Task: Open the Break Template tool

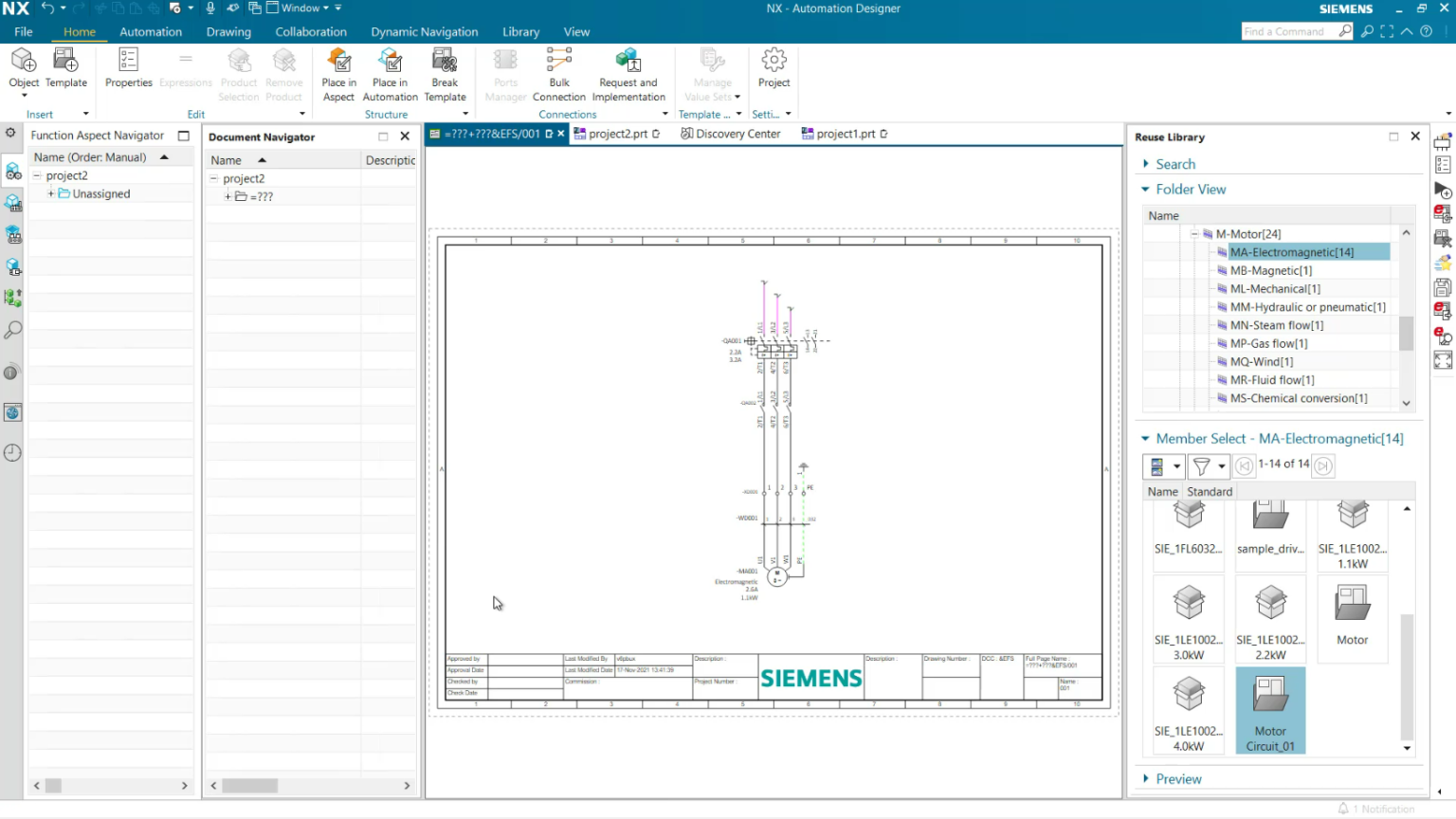Action: pos(445,74)
